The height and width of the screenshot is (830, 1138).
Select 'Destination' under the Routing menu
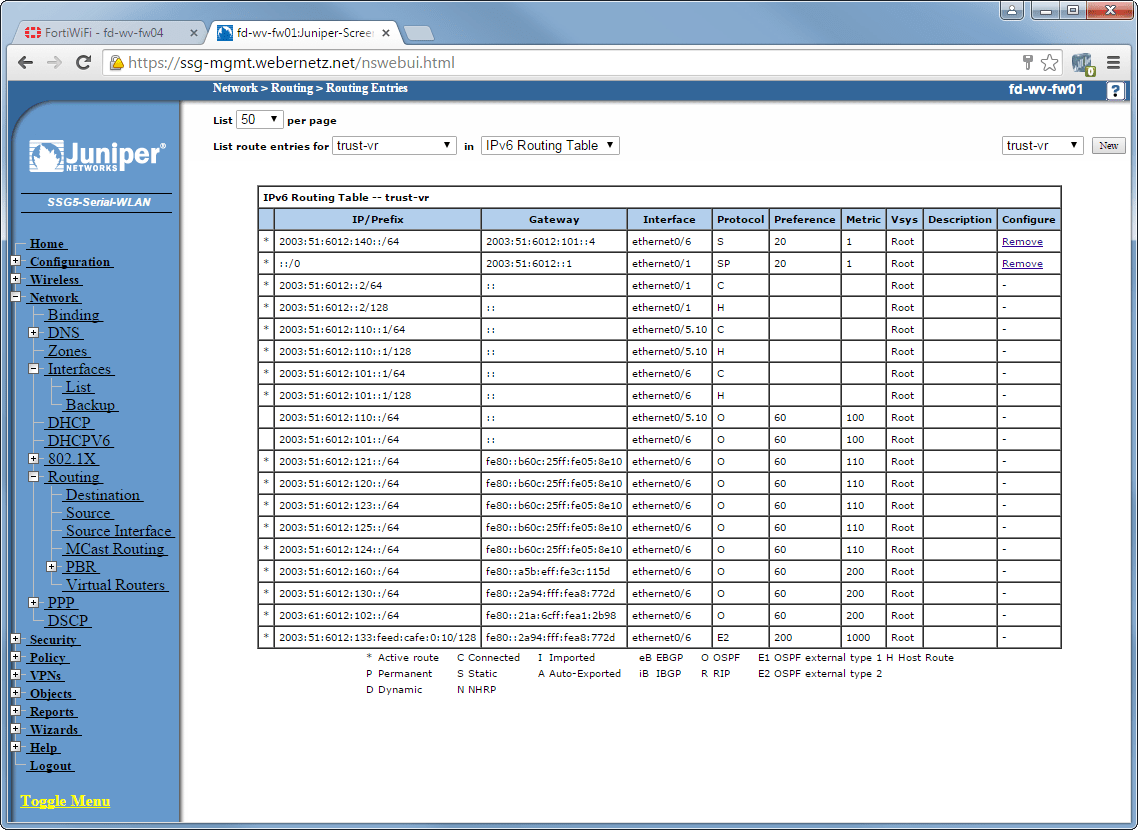point(103,494)
